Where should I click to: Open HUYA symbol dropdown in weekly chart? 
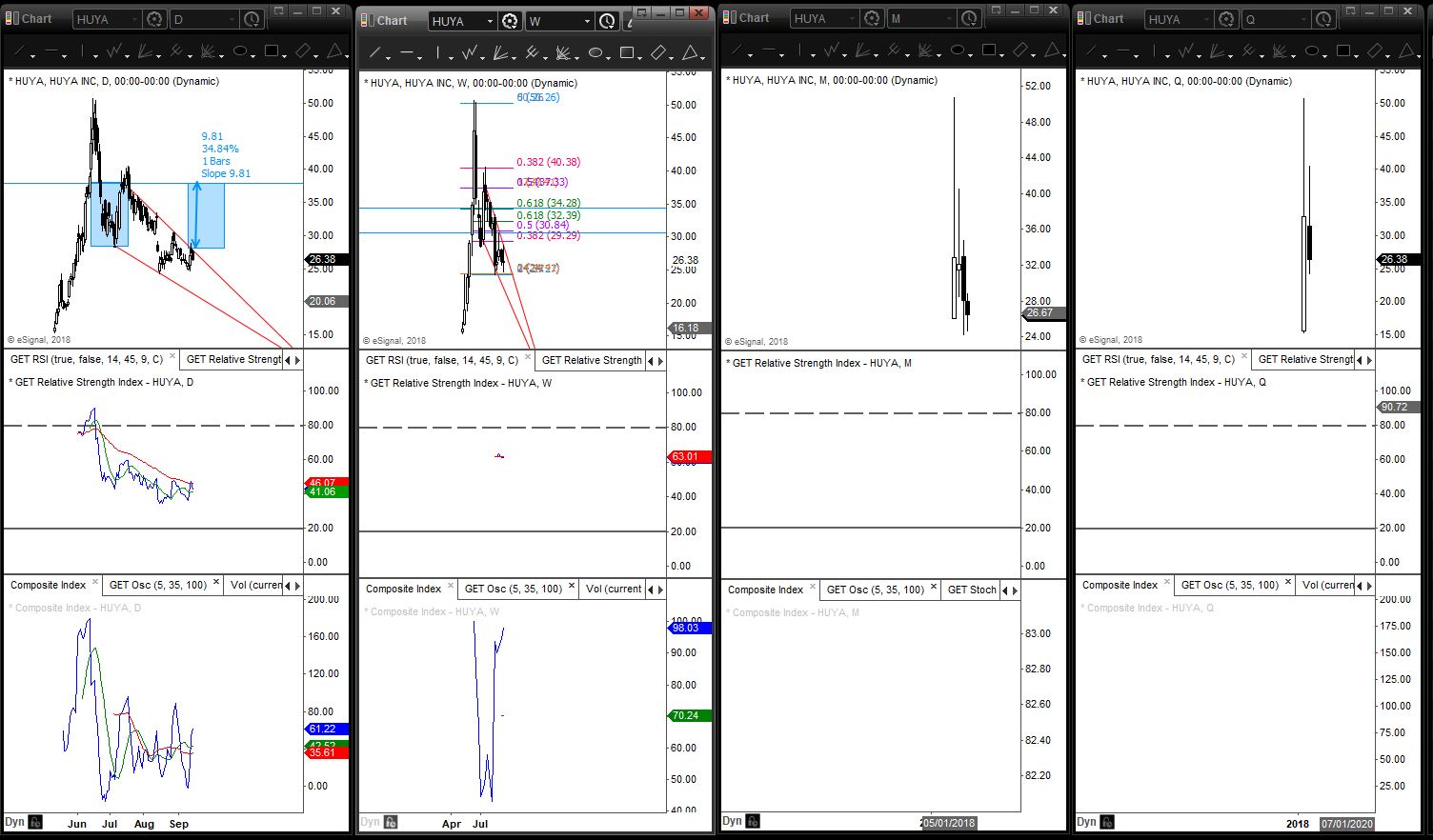[462, 21]
